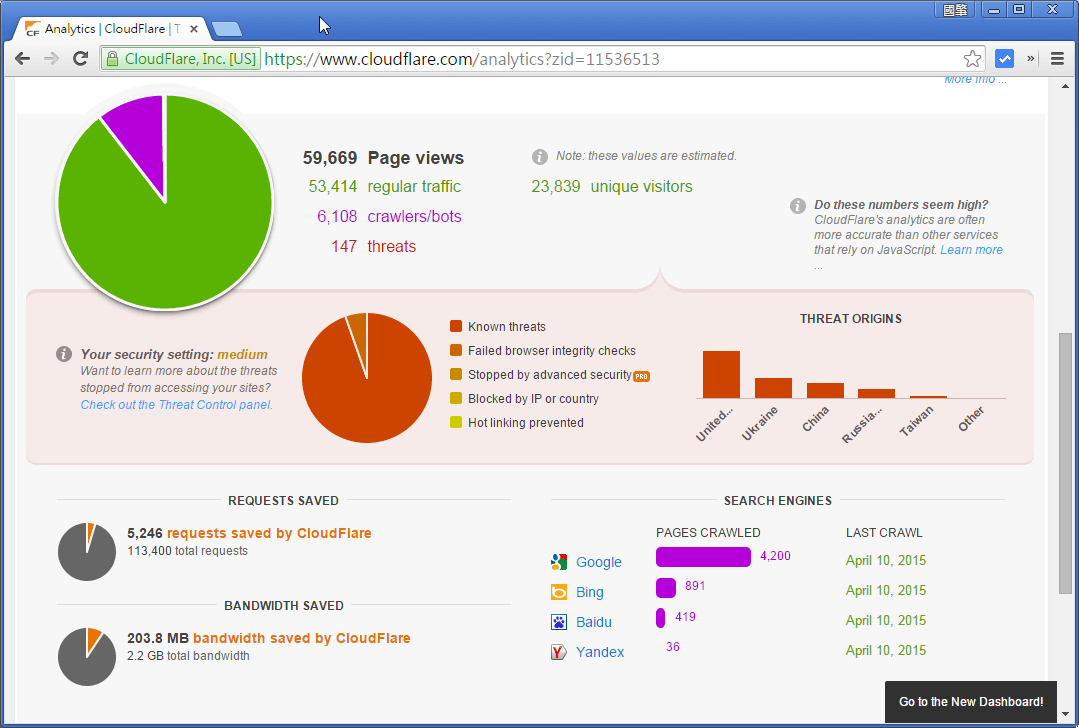Screen dimensions: 1079x728
Task: Expand the extensions overflow chevron
Action: (x=1029, y=58)
